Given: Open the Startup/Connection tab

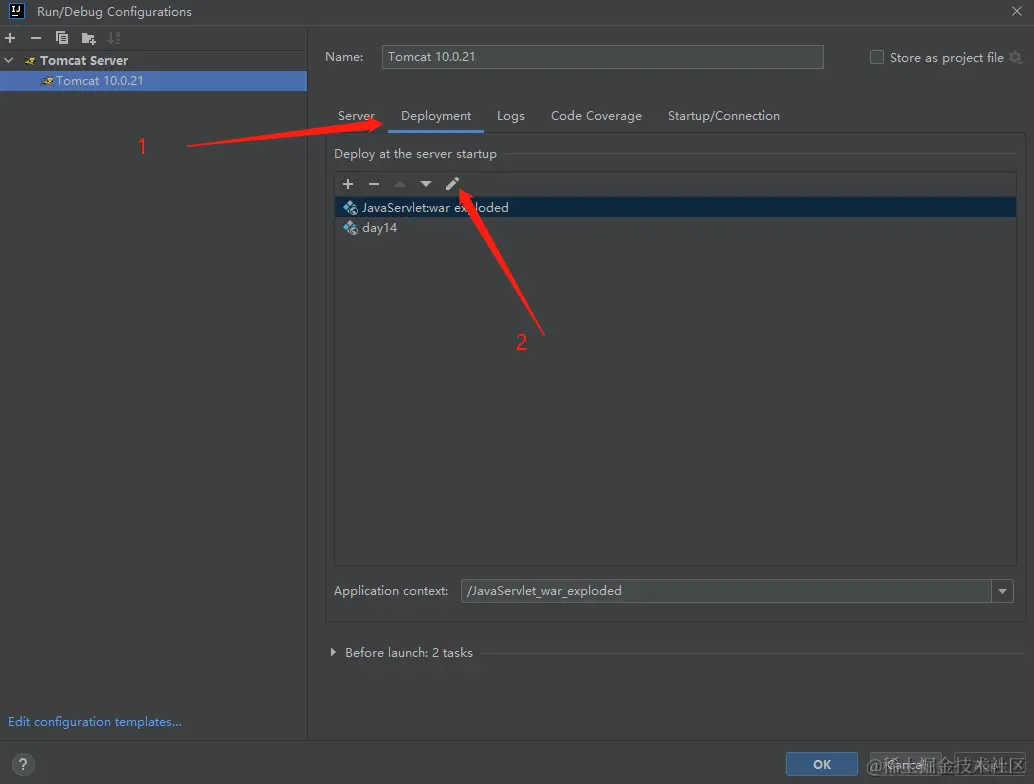Looking at the screenshot, I should [723, 115].
